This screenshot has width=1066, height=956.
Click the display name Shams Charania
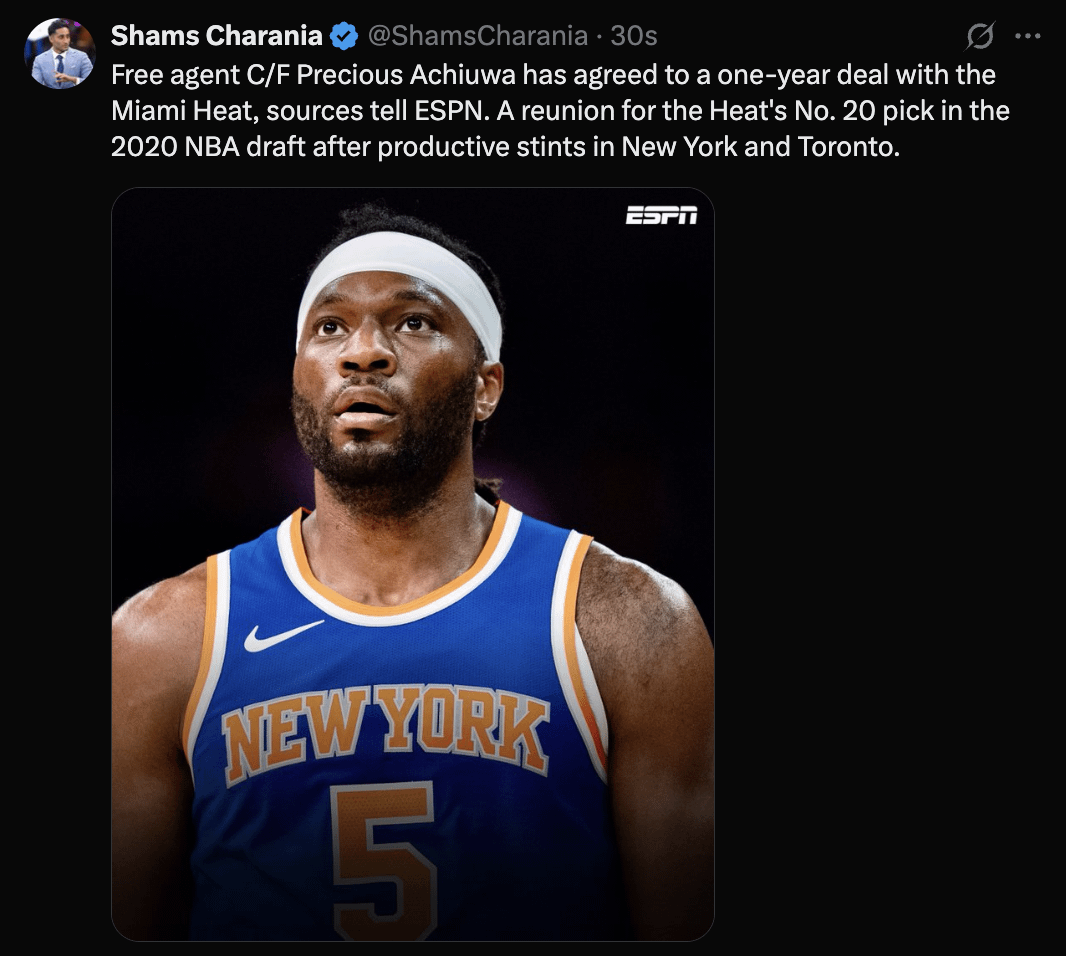tap(215, 34)
